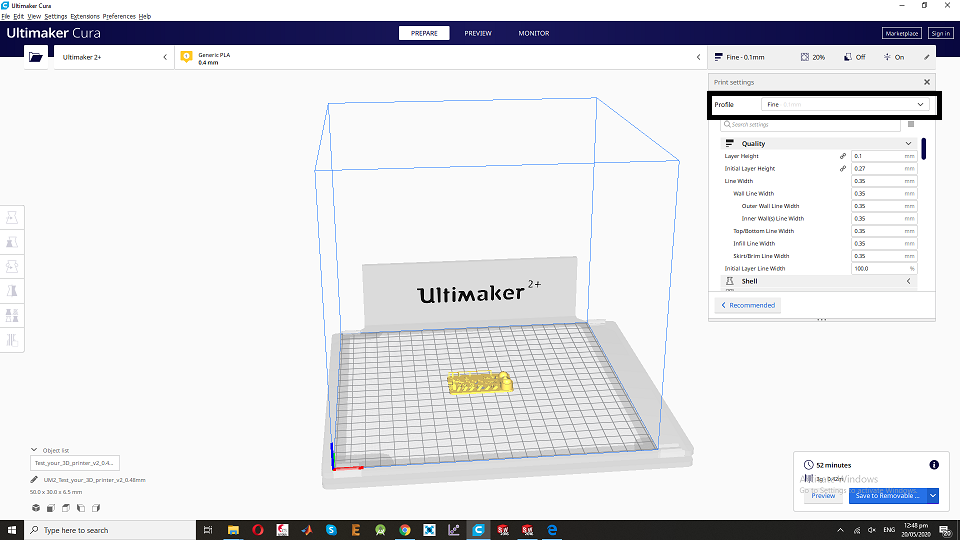The width and height of the screenshot is (960, 540).
Task: Open the Profile dropdown showing Fine
Action: point(845,105)
